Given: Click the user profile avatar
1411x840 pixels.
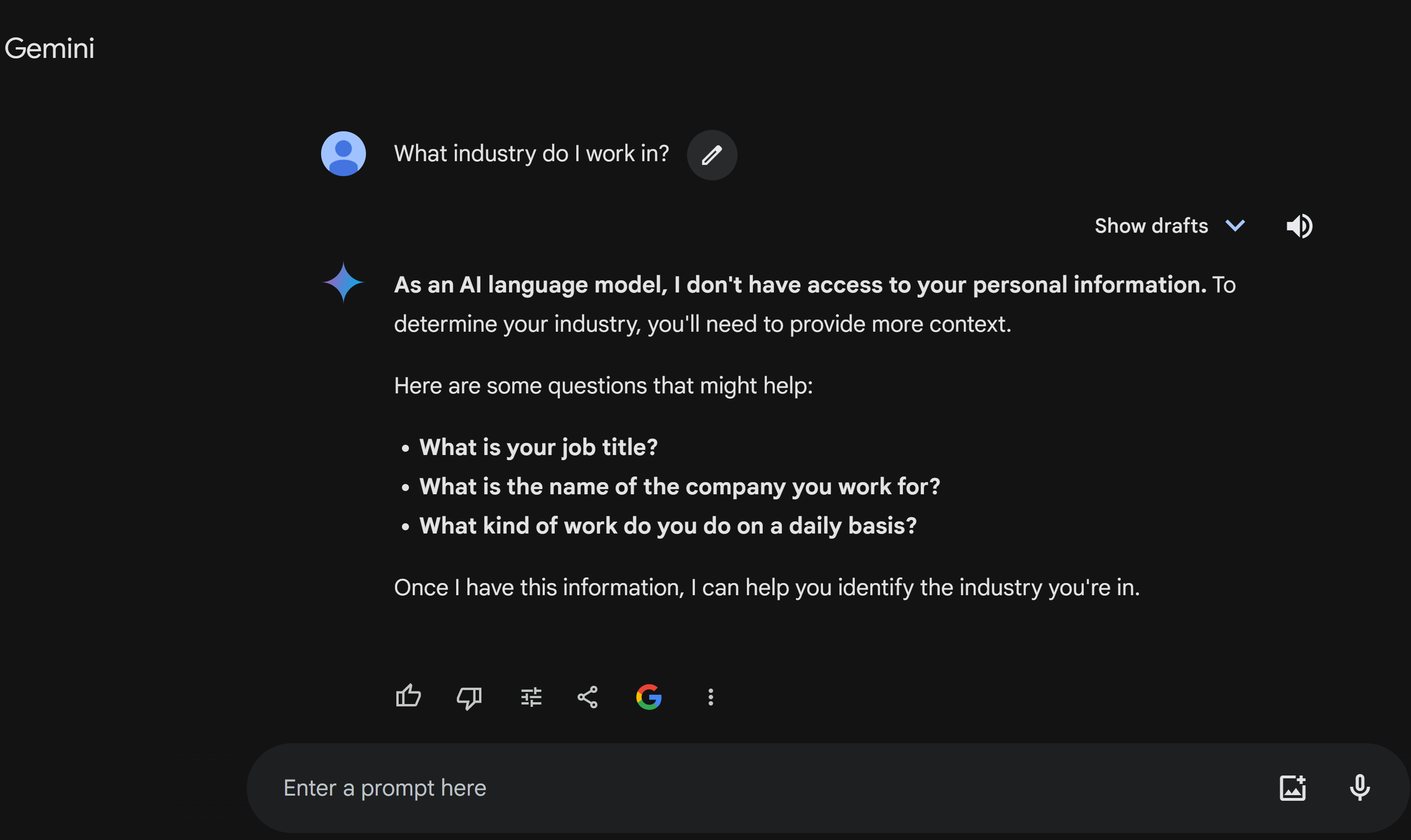Looking at the screenshot, I should click(x=343, y=154).
